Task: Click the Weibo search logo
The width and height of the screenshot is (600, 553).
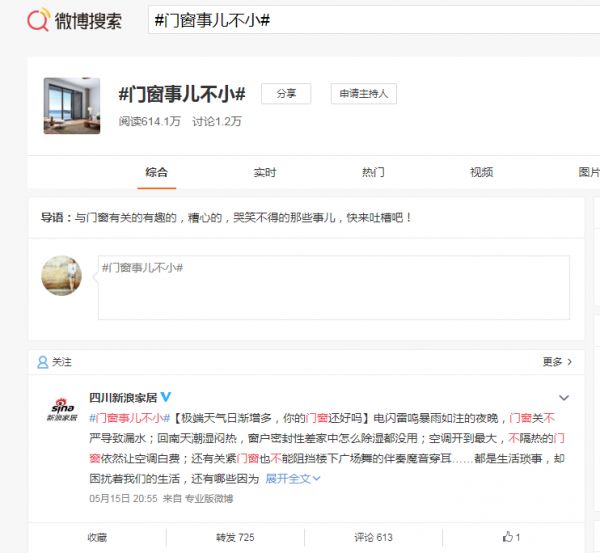Action: (75, 20)
